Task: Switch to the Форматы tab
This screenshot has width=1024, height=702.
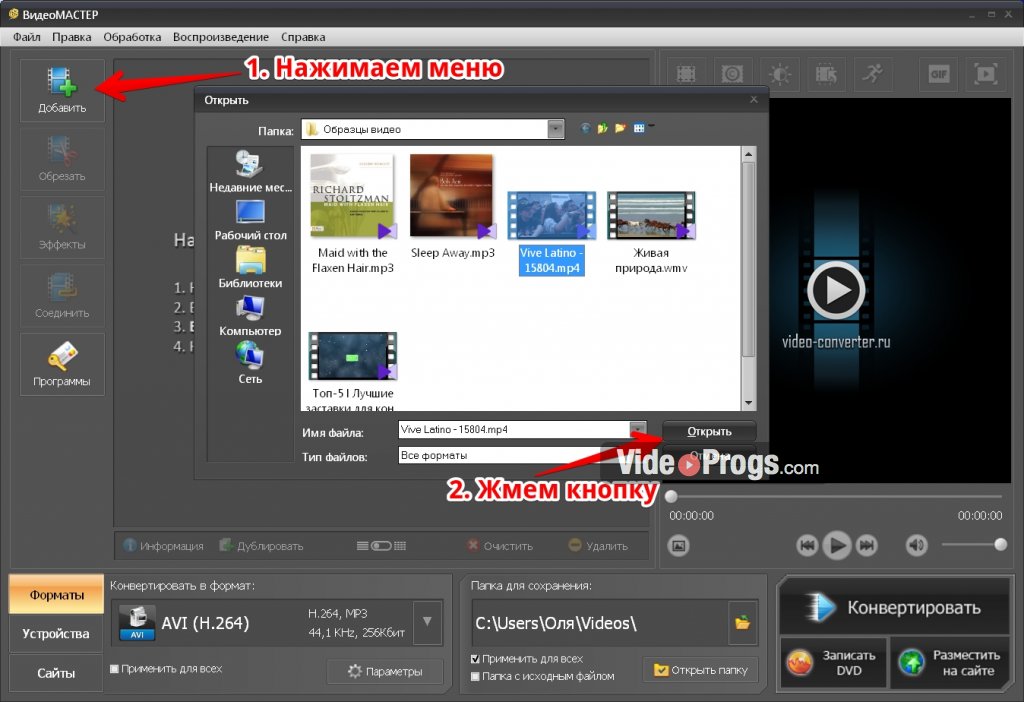Action: click(56, 594)
